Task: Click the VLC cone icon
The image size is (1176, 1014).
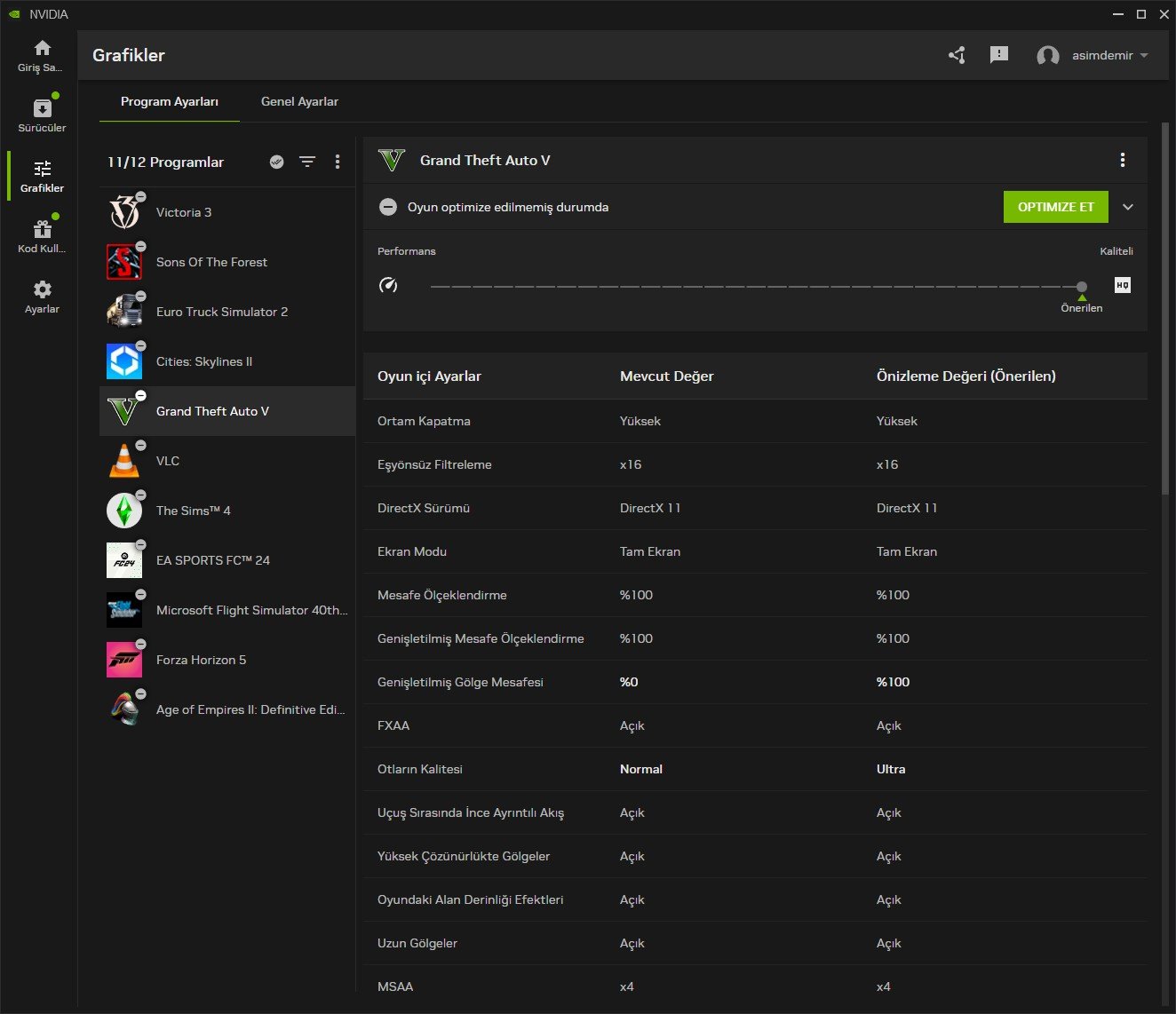Action: [123, 461]
